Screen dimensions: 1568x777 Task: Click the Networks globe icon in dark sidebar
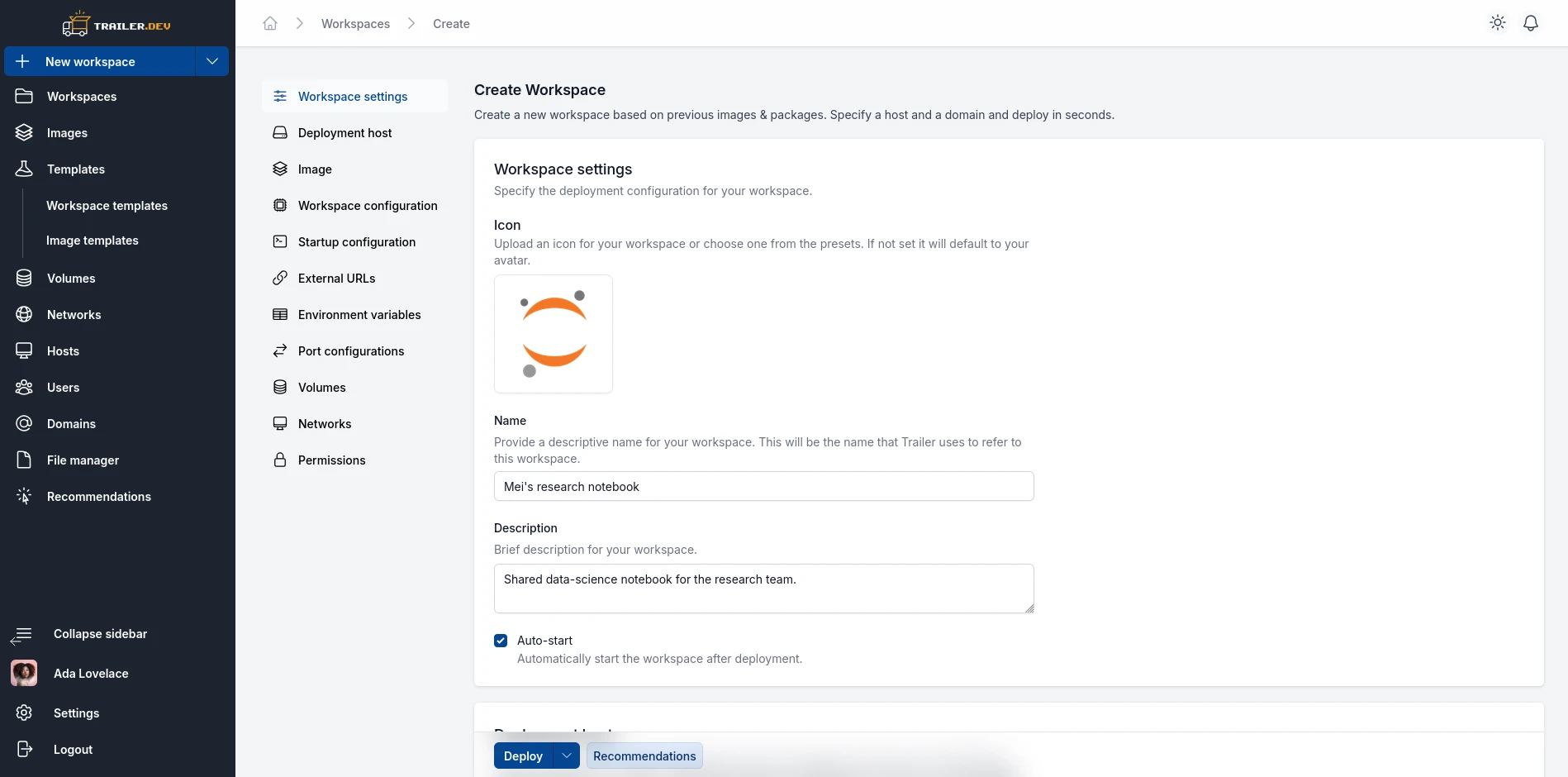[24, 314]
